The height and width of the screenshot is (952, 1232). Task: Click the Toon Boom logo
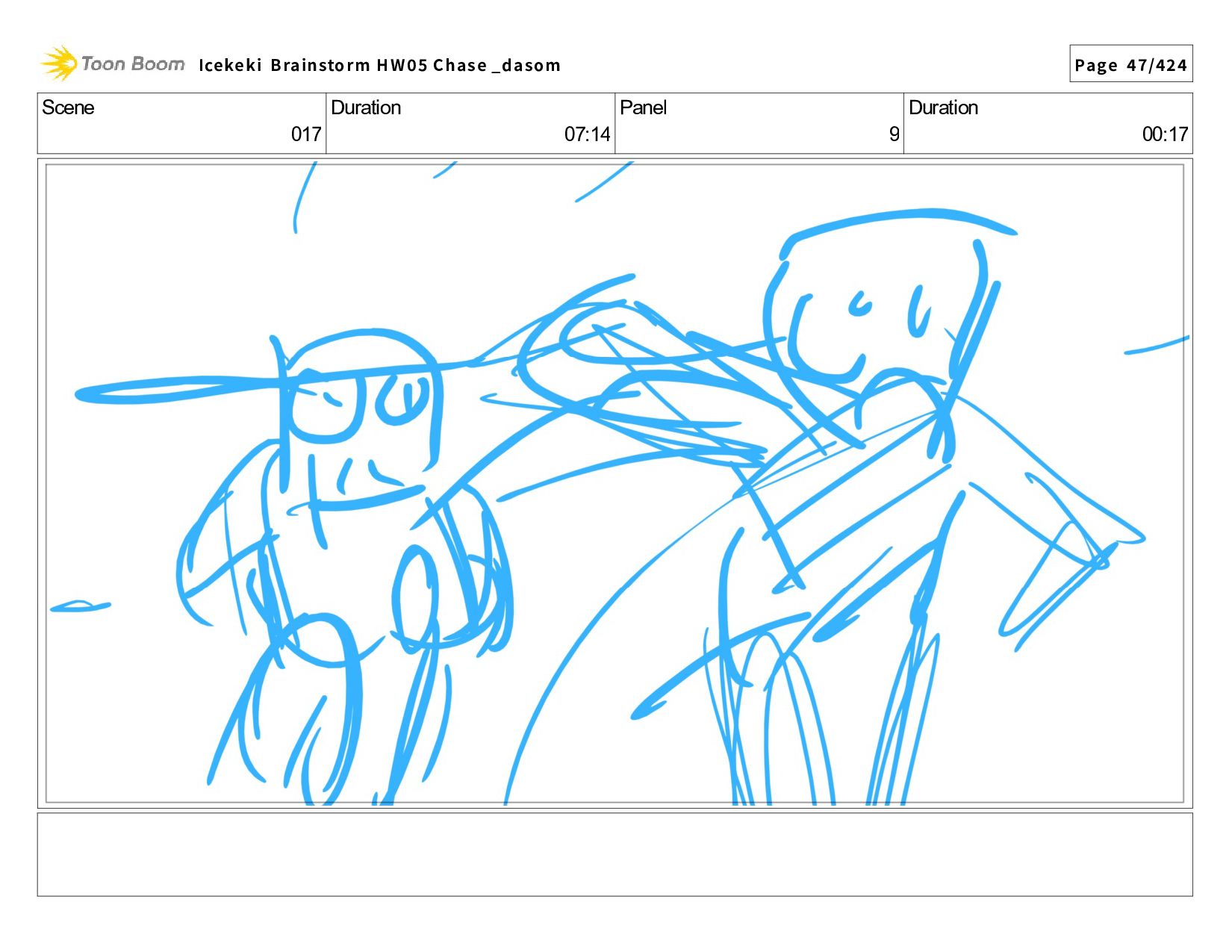point(112,63)
